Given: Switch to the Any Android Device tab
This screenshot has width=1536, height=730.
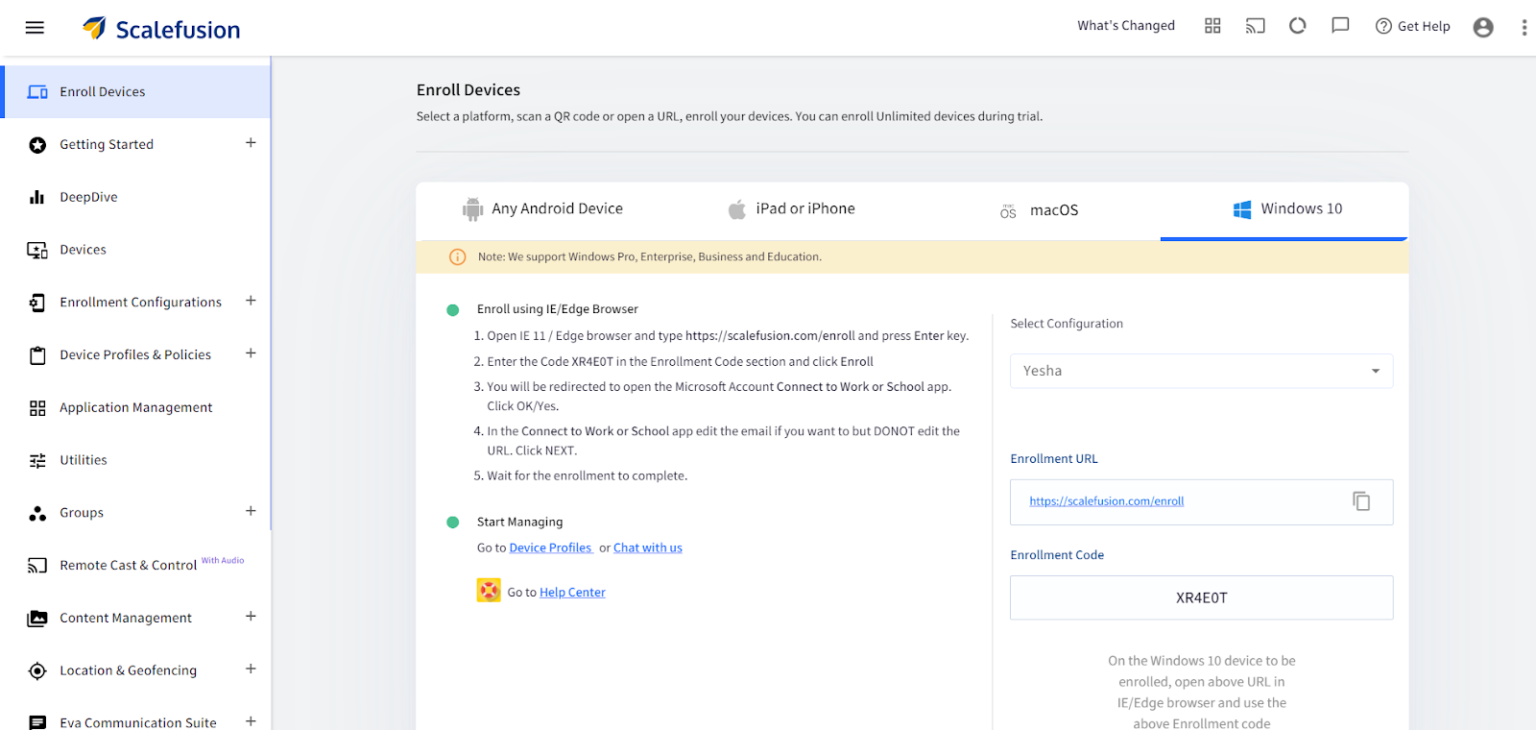Looking at the screenshot, I should tap(542, 209).
